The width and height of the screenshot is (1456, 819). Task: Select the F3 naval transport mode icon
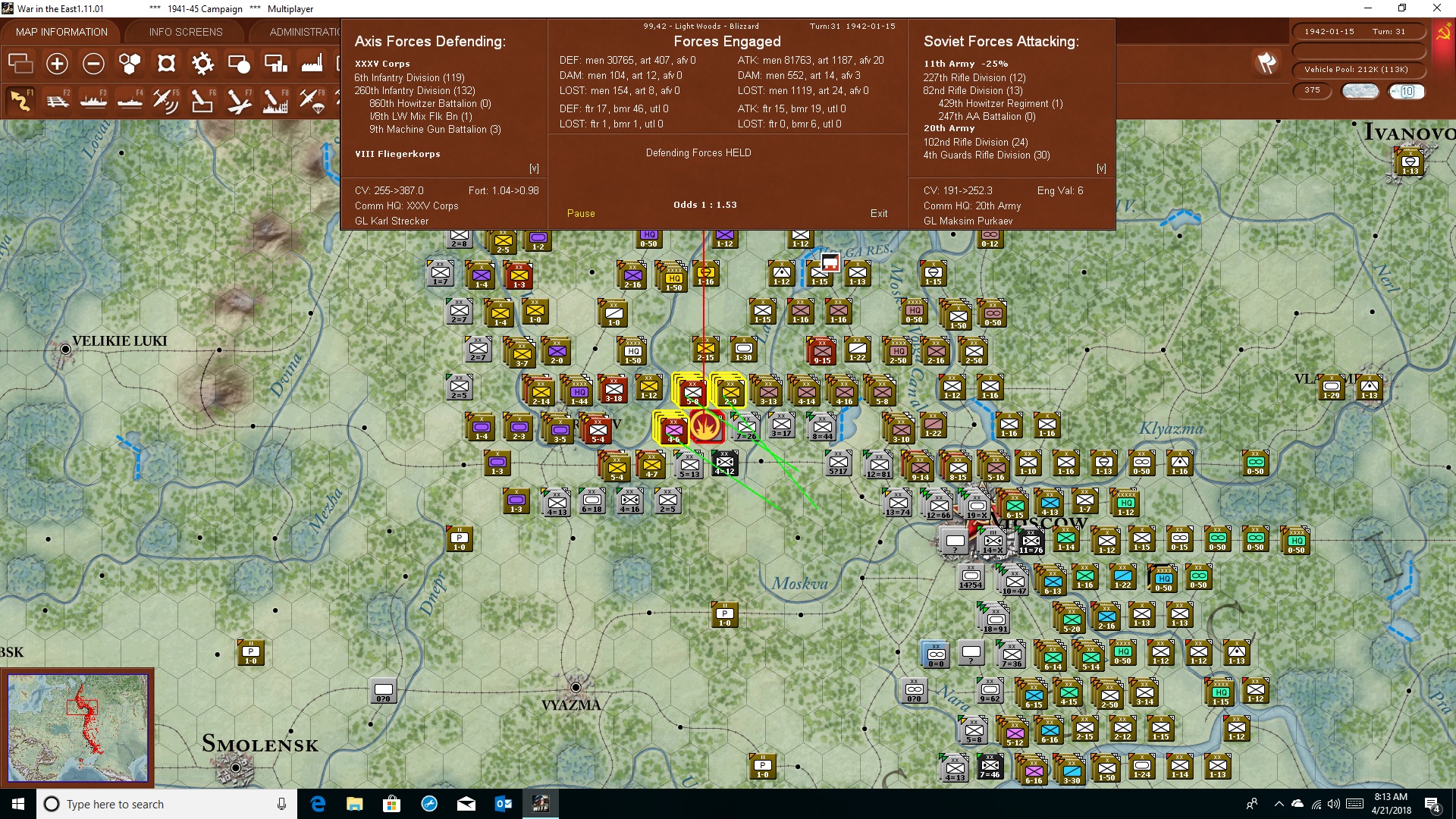pos(93,100)
